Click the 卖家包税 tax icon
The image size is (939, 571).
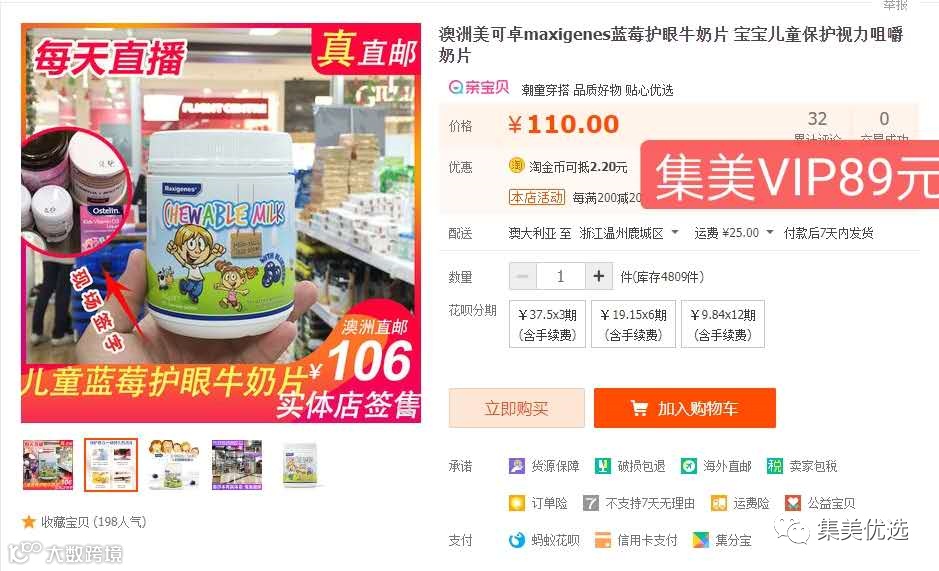pos(775,466)
